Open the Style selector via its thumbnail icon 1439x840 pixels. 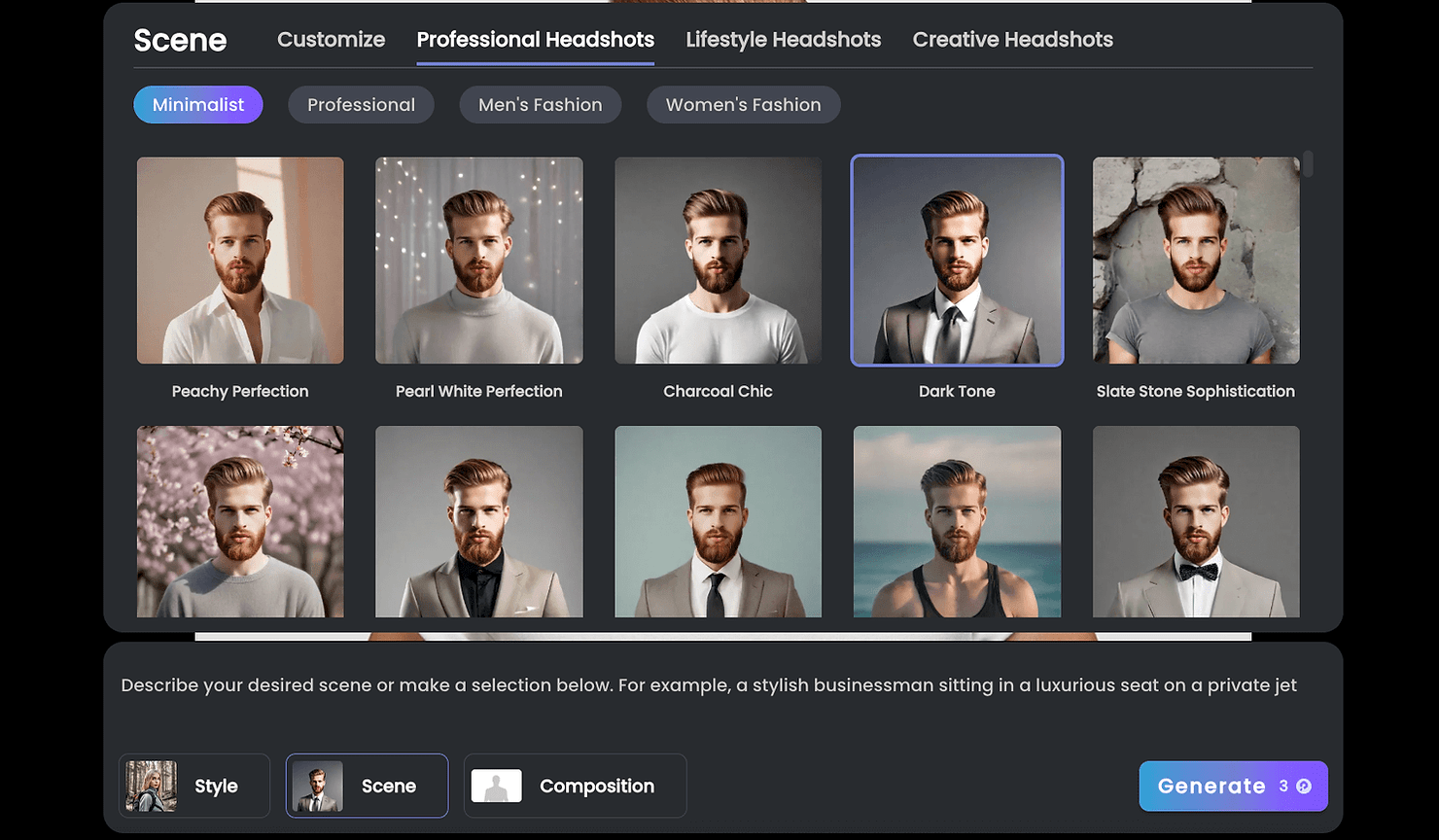coord(148,786)
